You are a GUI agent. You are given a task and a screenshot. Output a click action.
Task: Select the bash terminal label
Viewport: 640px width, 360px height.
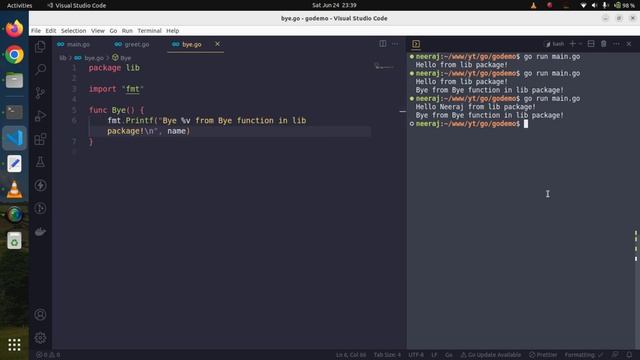(554, 44)
